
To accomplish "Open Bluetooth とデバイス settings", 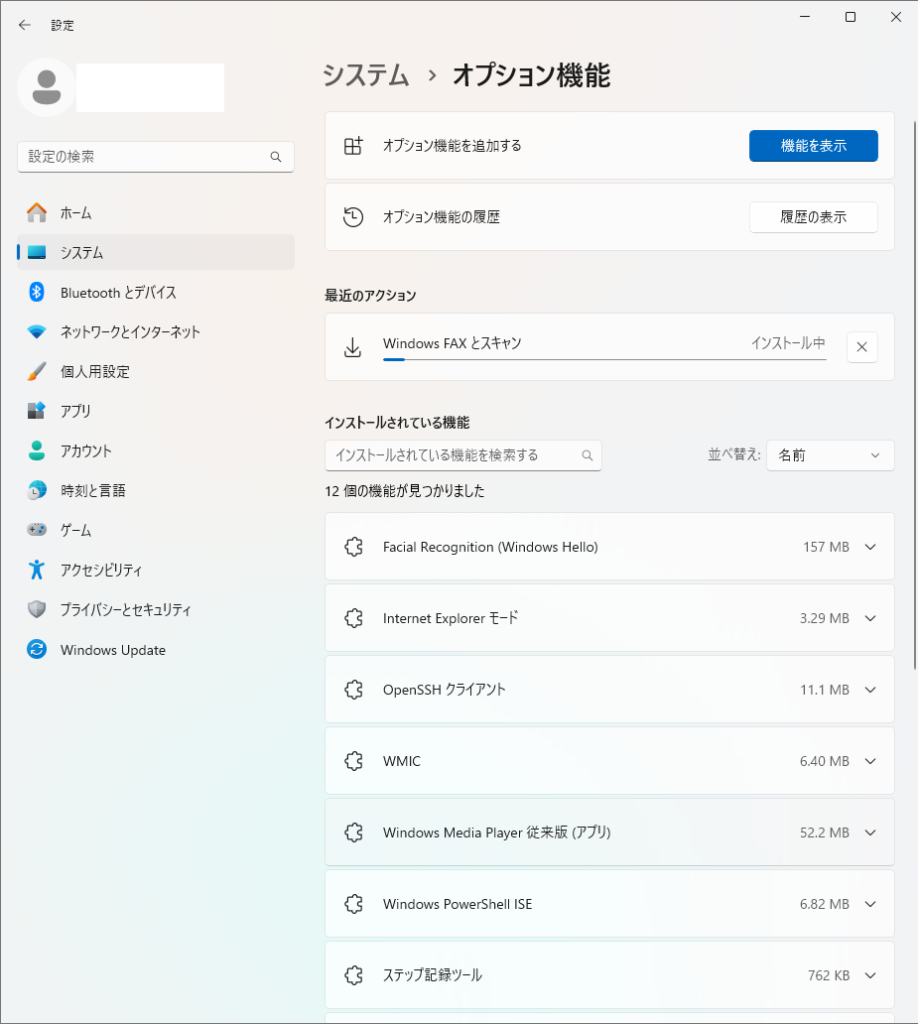I will click(x=155, y=292).
